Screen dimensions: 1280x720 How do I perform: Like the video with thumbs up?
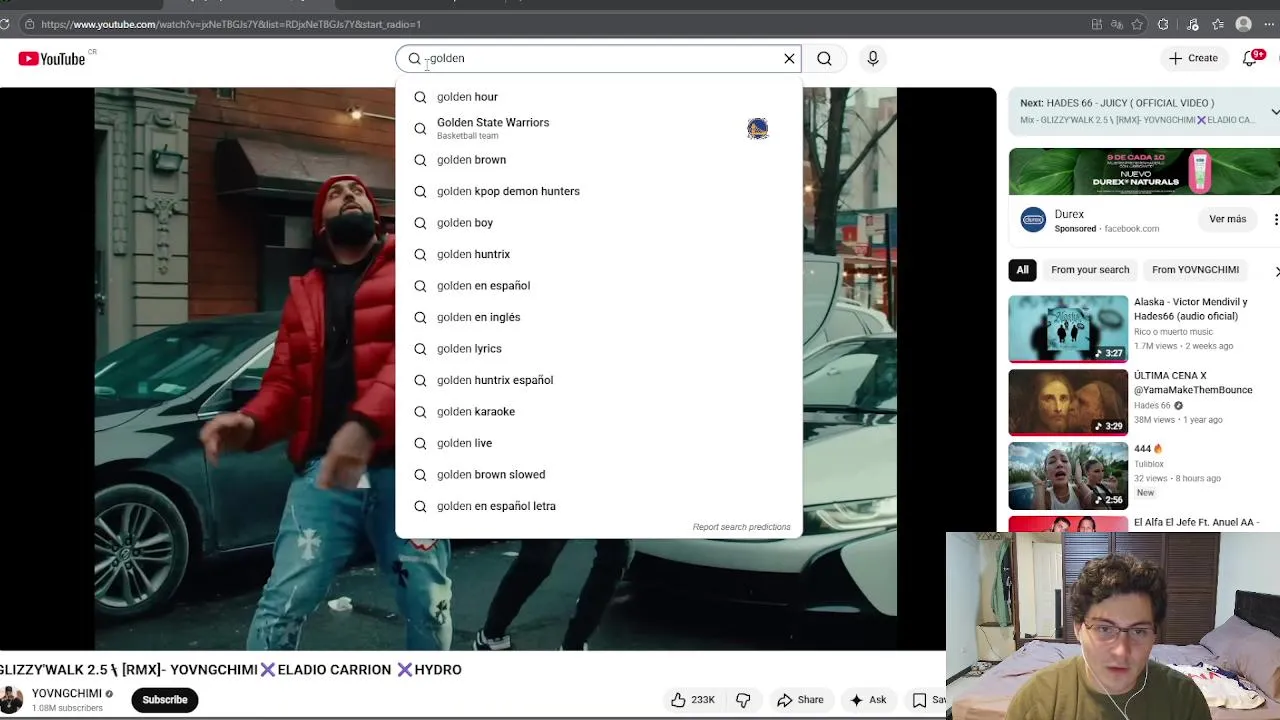(679, 700)
